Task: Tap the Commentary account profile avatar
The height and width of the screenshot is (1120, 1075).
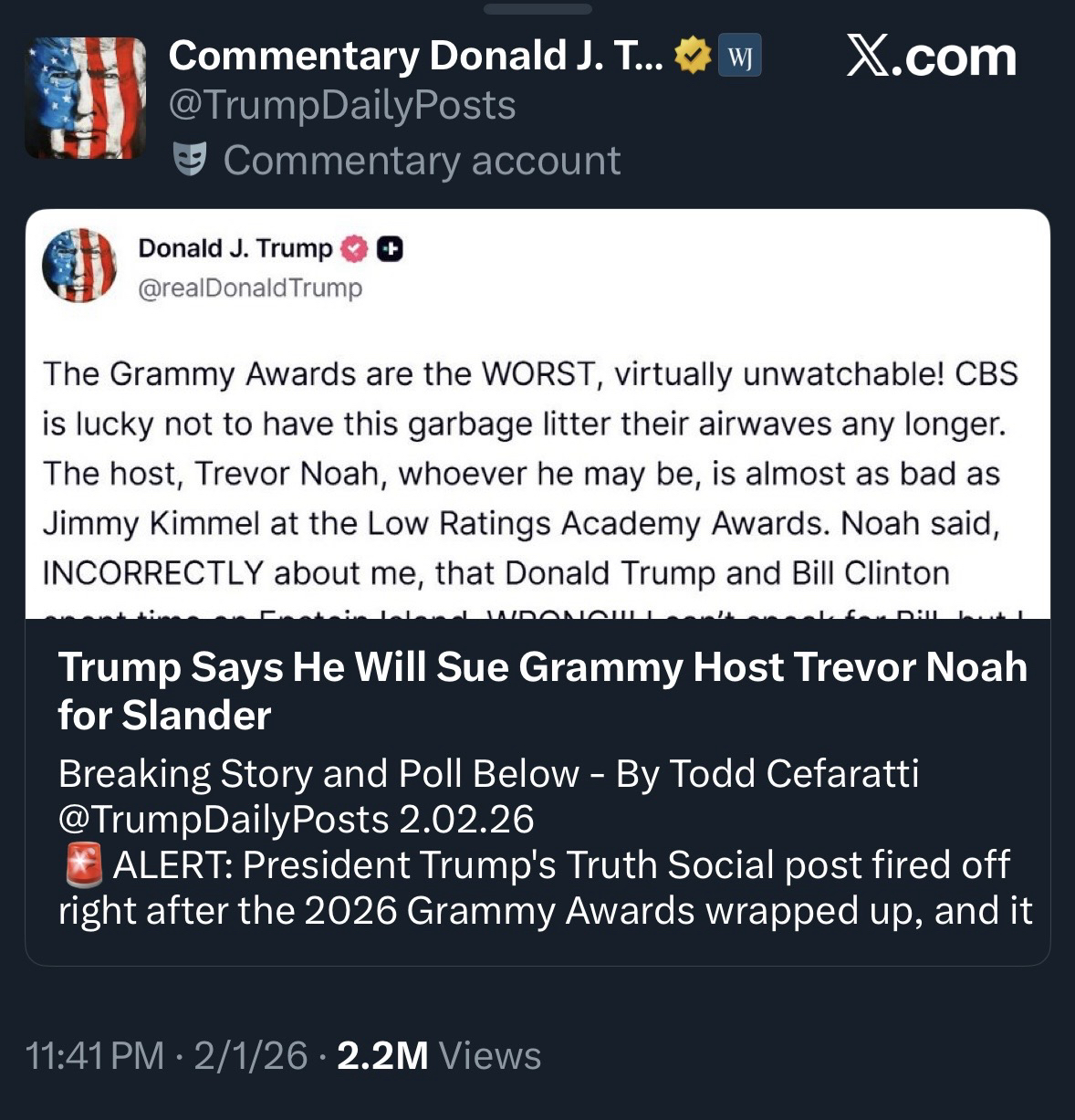Action: pyautogui.click(x=85, y=98)
